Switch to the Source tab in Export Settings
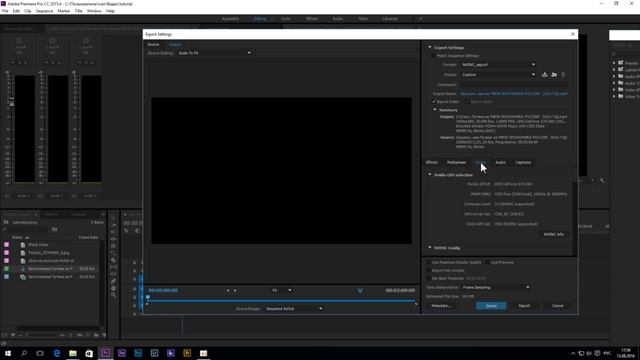This screenshot has width=640, height=360. coord(153,44)
